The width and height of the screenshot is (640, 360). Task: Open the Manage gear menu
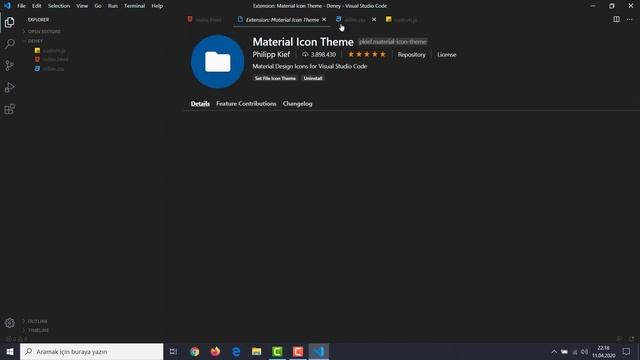[x=9, y=323]
